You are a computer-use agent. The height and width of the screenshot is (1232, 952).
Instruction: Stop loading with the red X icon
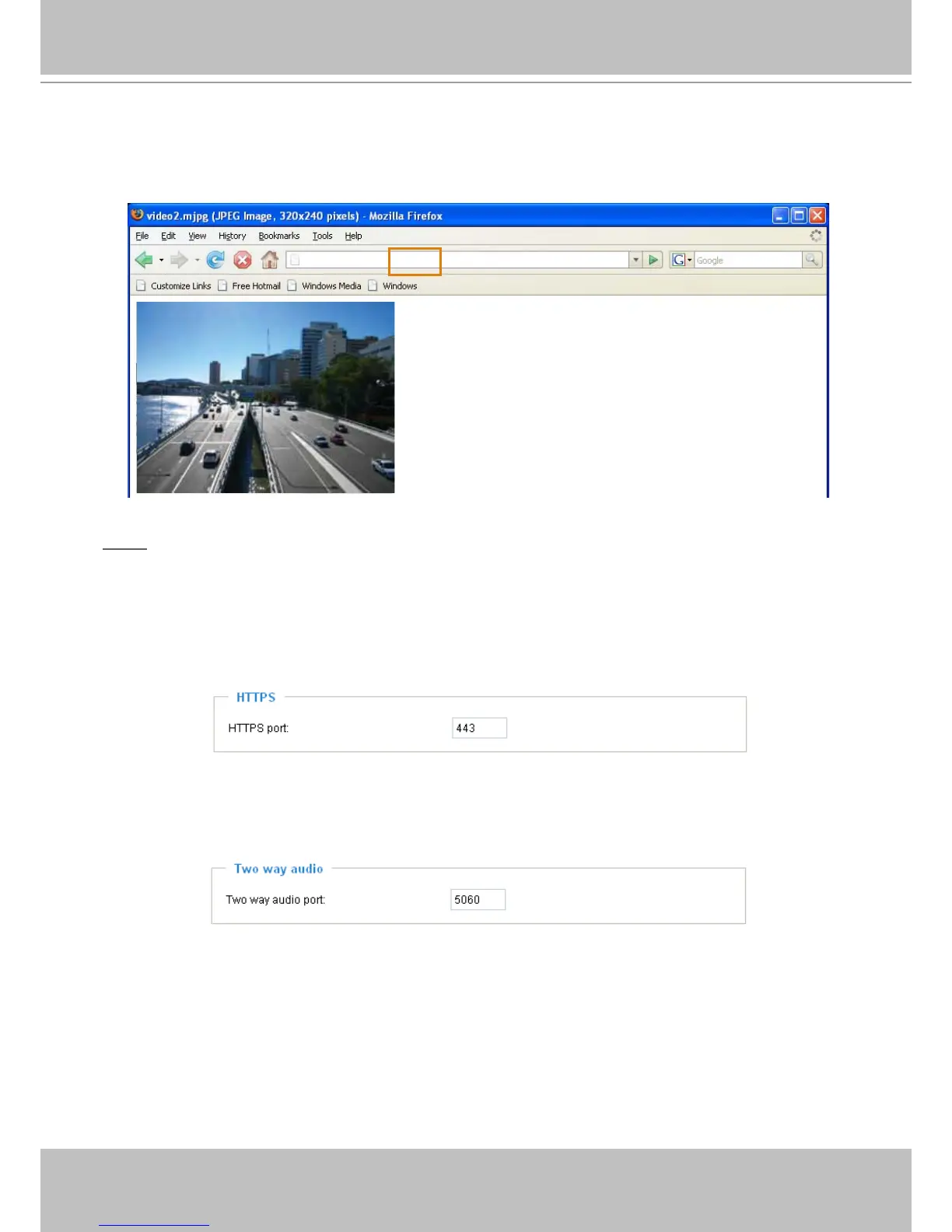pos(243,260)
